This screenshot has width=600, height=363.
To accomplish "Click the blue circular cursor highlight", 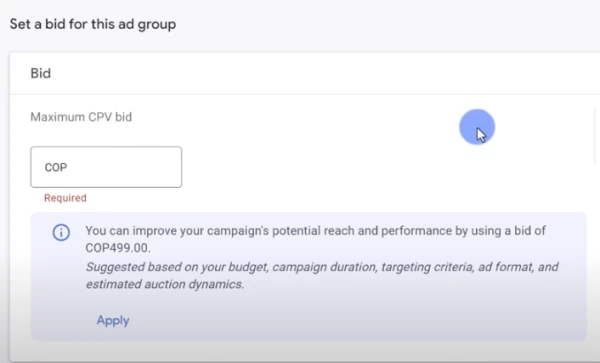I will coord(477,127).
